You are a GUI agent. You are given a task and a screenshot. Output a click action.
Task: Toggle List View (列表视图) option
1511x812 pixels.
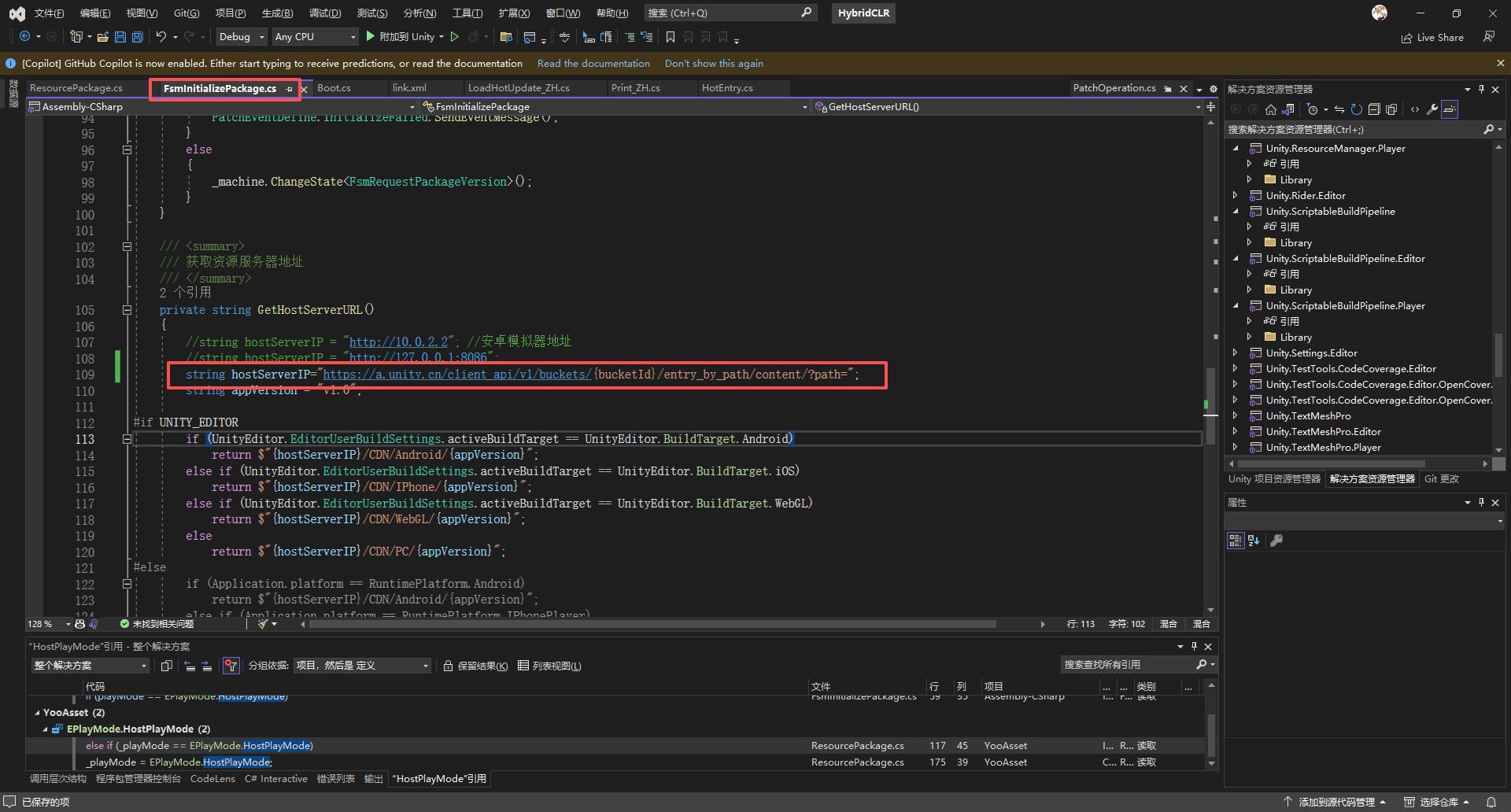tap(549, 666)
